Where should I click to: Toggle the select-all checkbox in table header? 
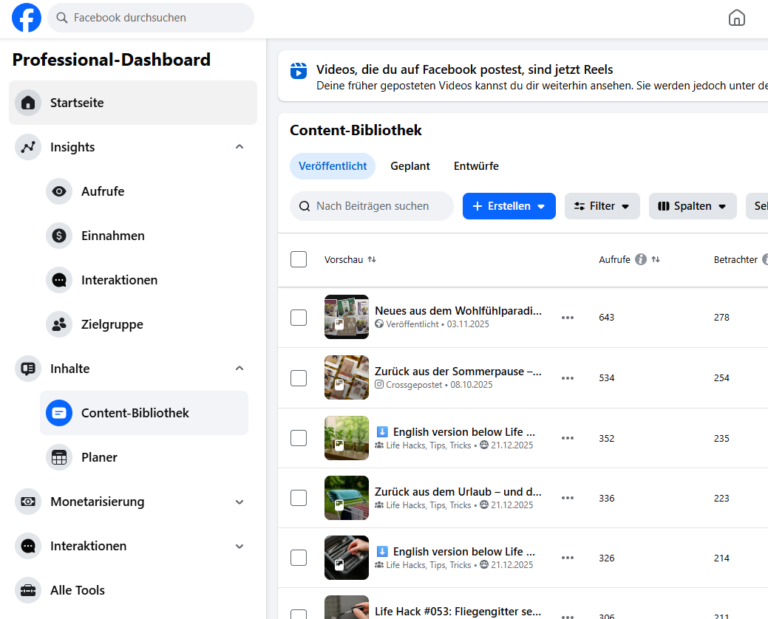click(x=298, y=259)
